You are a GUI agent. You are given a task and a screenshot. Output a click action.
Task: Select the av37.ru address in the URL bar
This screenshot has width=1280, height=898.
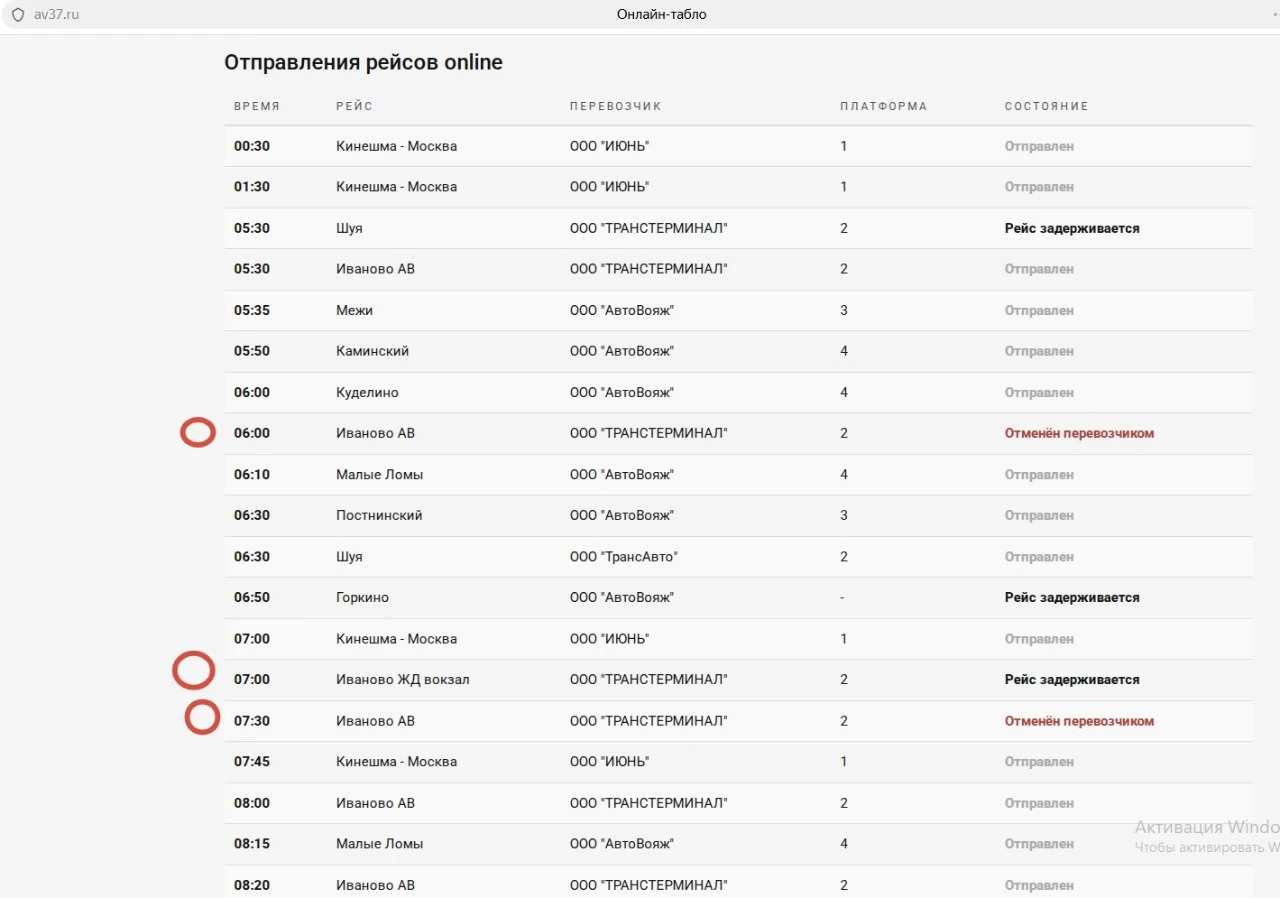[56, 15]
